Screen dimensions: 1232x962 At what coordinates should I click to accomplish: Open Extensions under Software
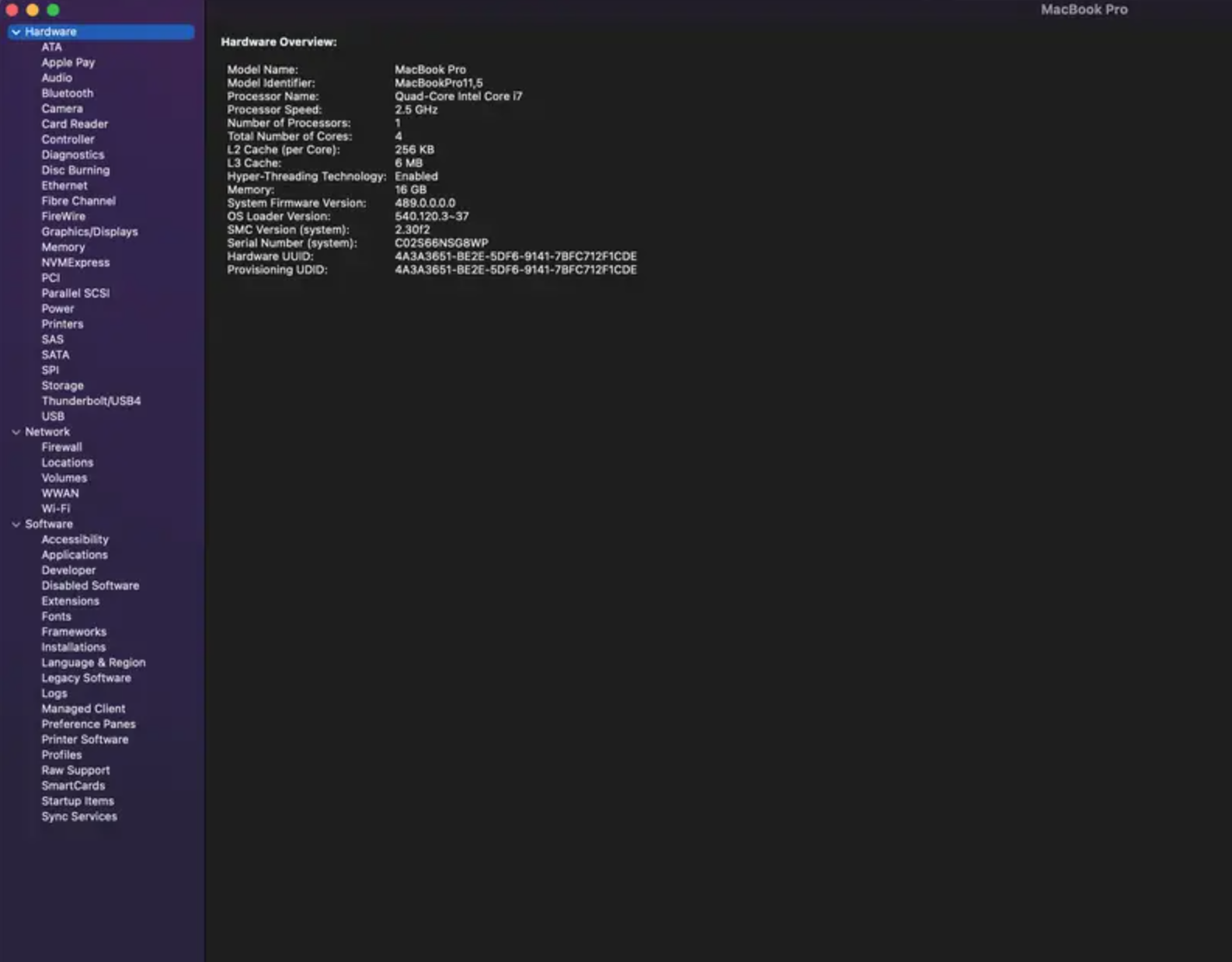coord(70,601)
